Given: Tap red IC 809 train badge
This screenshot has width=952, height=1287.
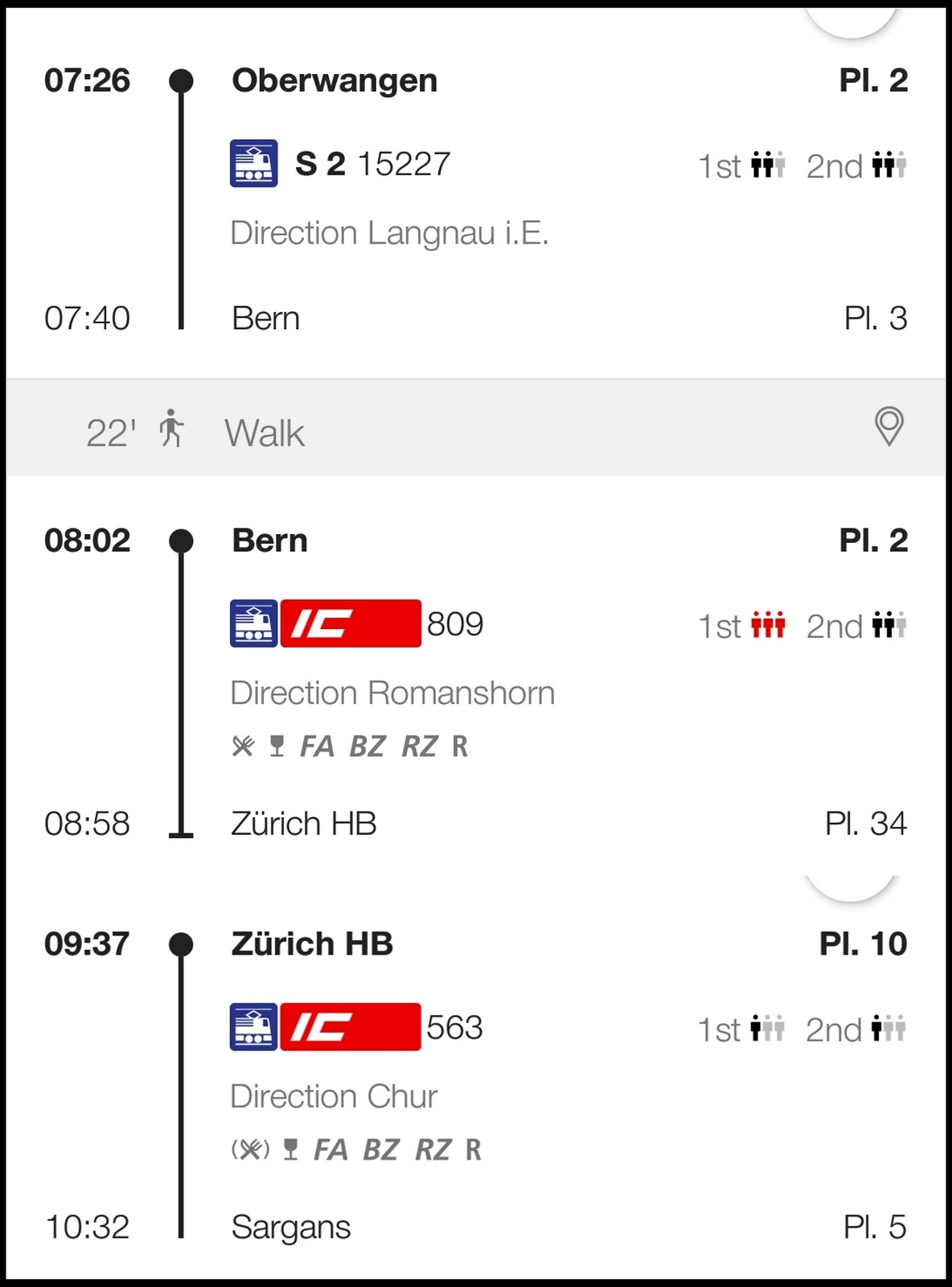Looking at the screenshot, I should click(x=351, y=623).
